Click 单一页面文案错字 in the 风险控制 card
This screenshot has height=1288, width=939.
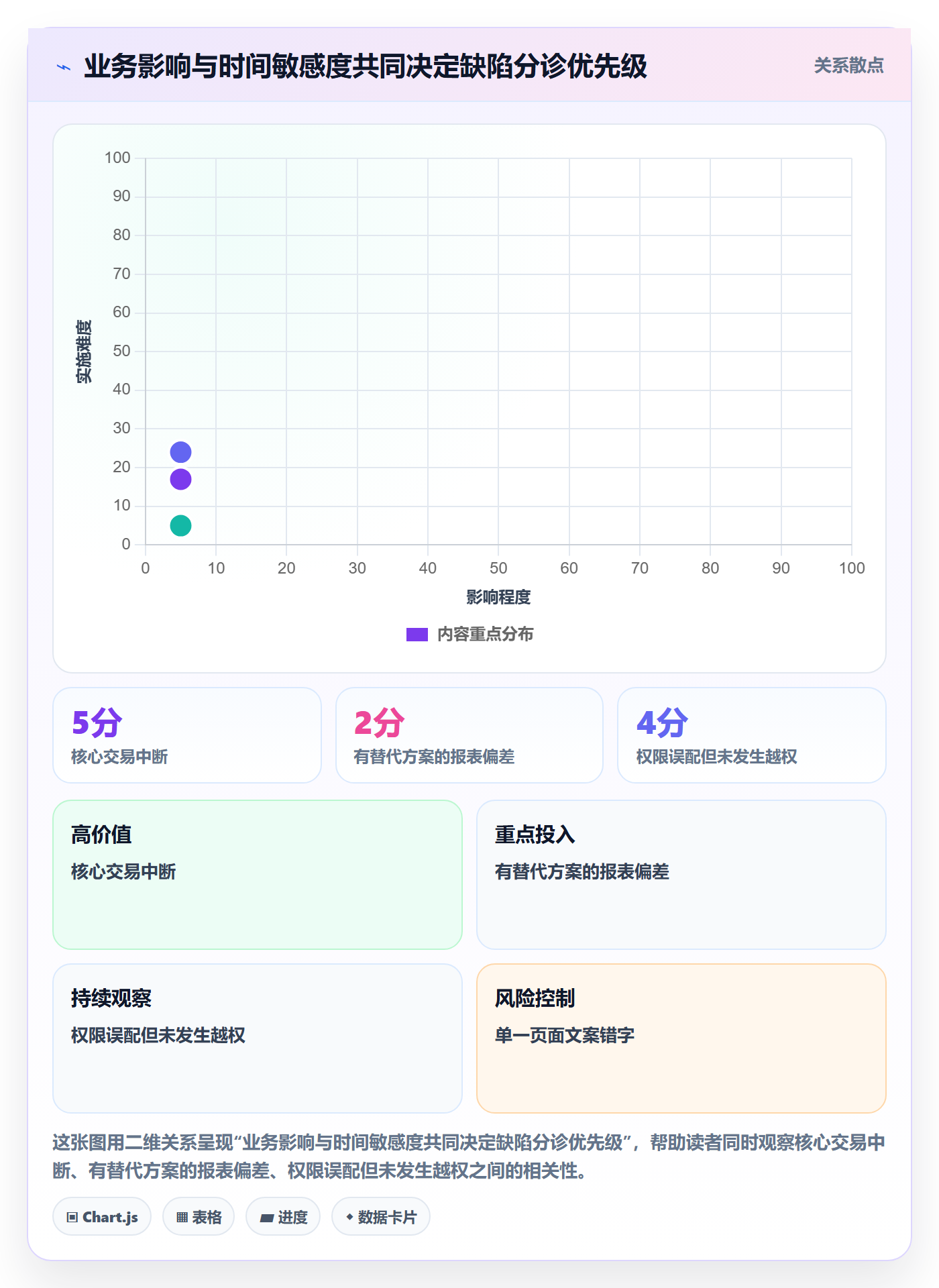tap(565, 1035)
